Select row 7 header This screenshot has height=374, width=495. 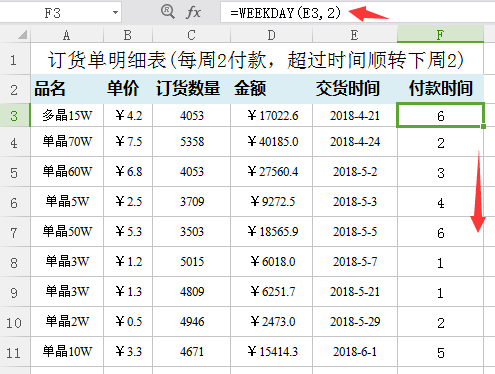click(x=15, y=232)
